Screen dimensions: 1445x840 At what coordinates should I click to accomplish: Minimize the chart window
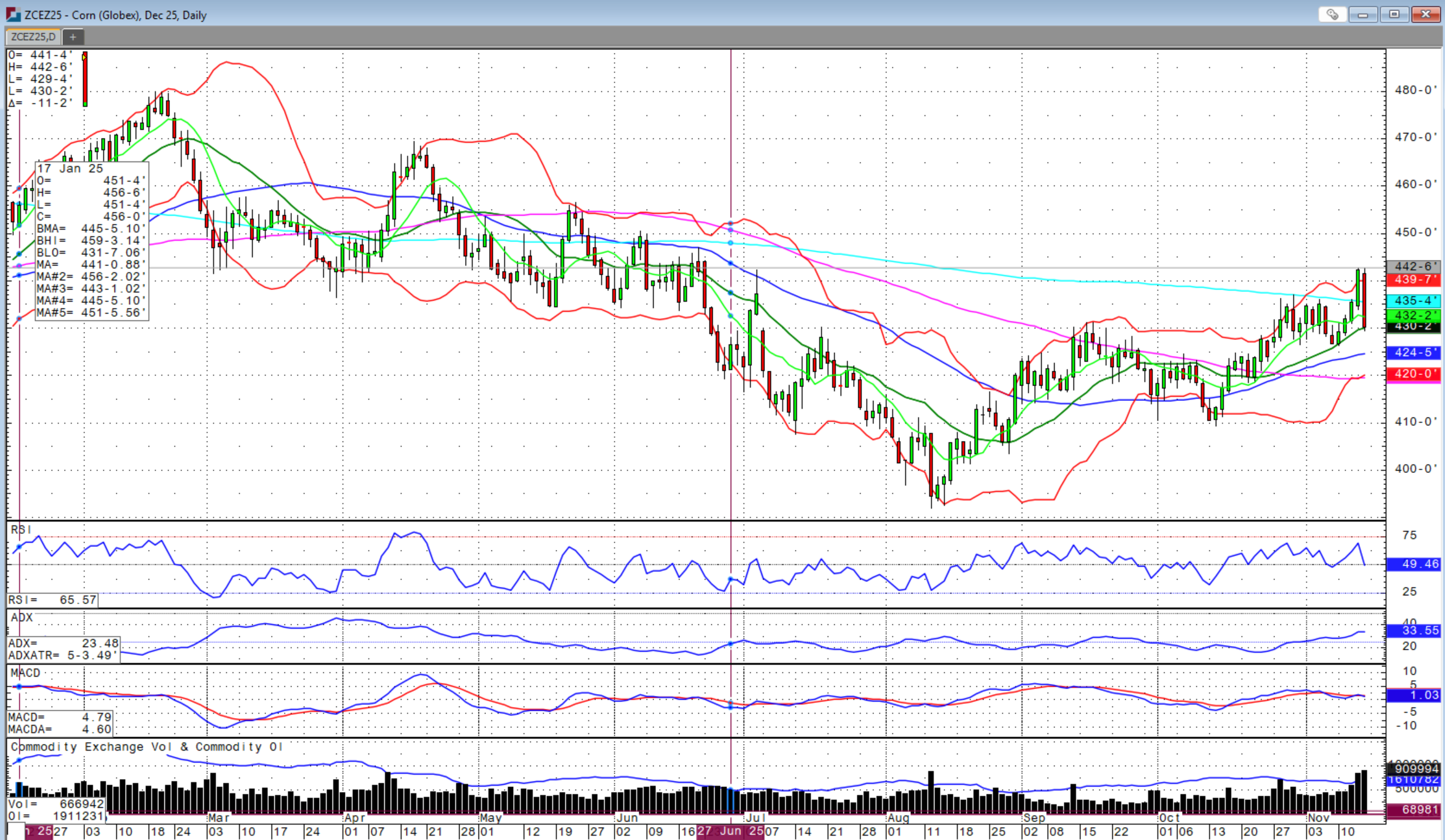pyautogui.click(x=1362, y=14)
